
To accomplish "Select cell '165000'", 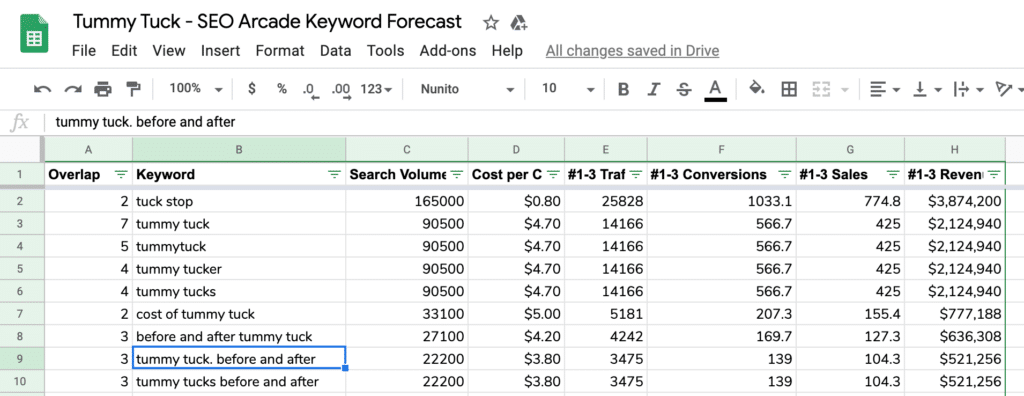I will [x=407, y=201].
